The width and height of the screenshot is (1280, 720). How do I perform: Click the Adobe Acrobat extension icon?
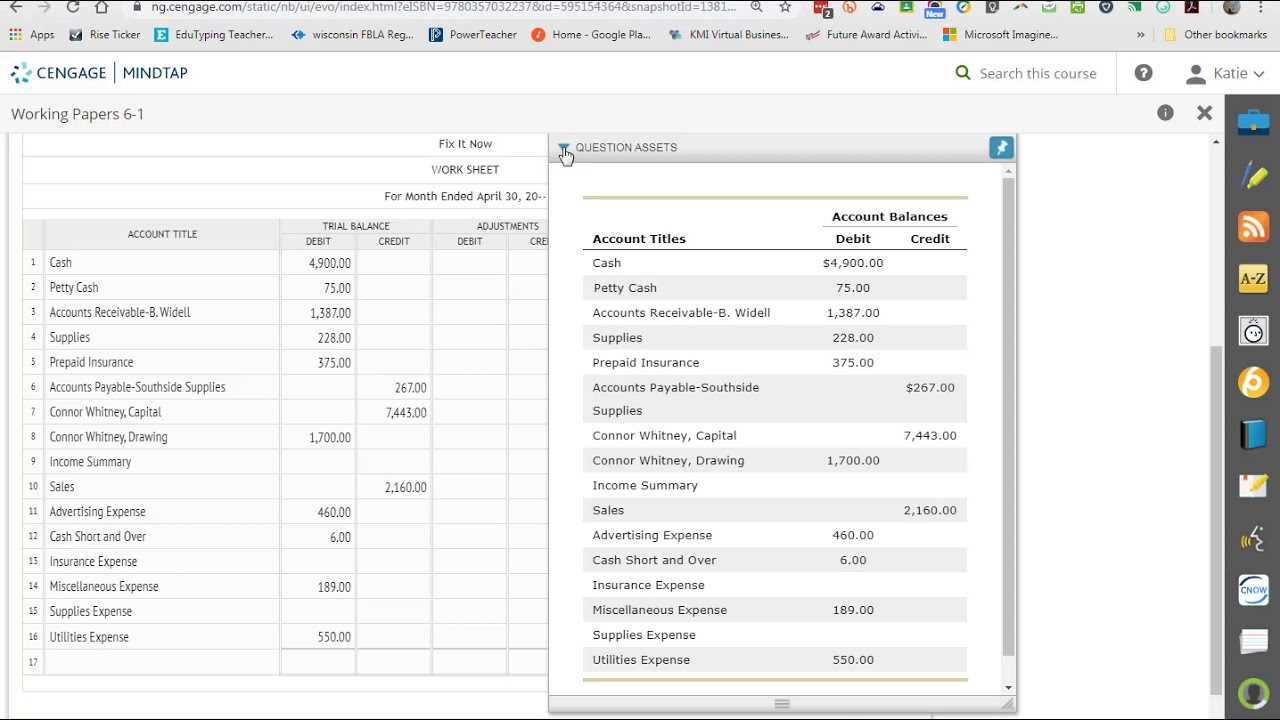click(1192, 7)
